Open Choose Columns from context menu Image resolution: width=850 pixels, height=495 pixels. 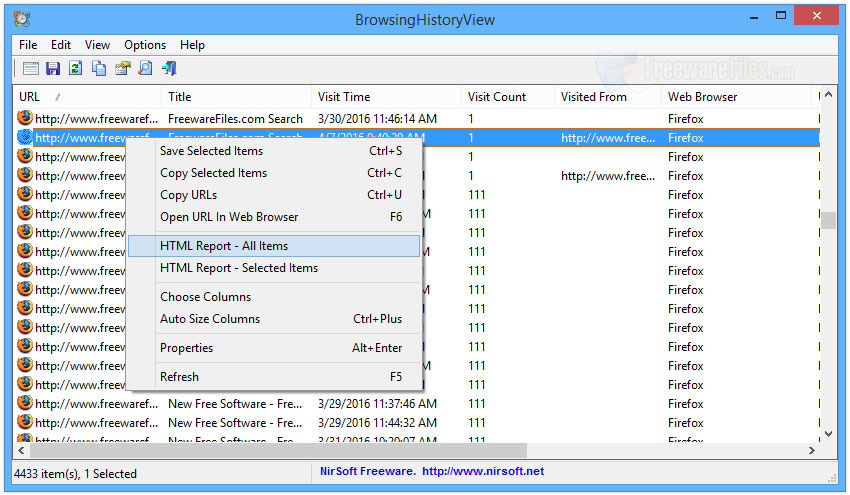click(274, 297)
